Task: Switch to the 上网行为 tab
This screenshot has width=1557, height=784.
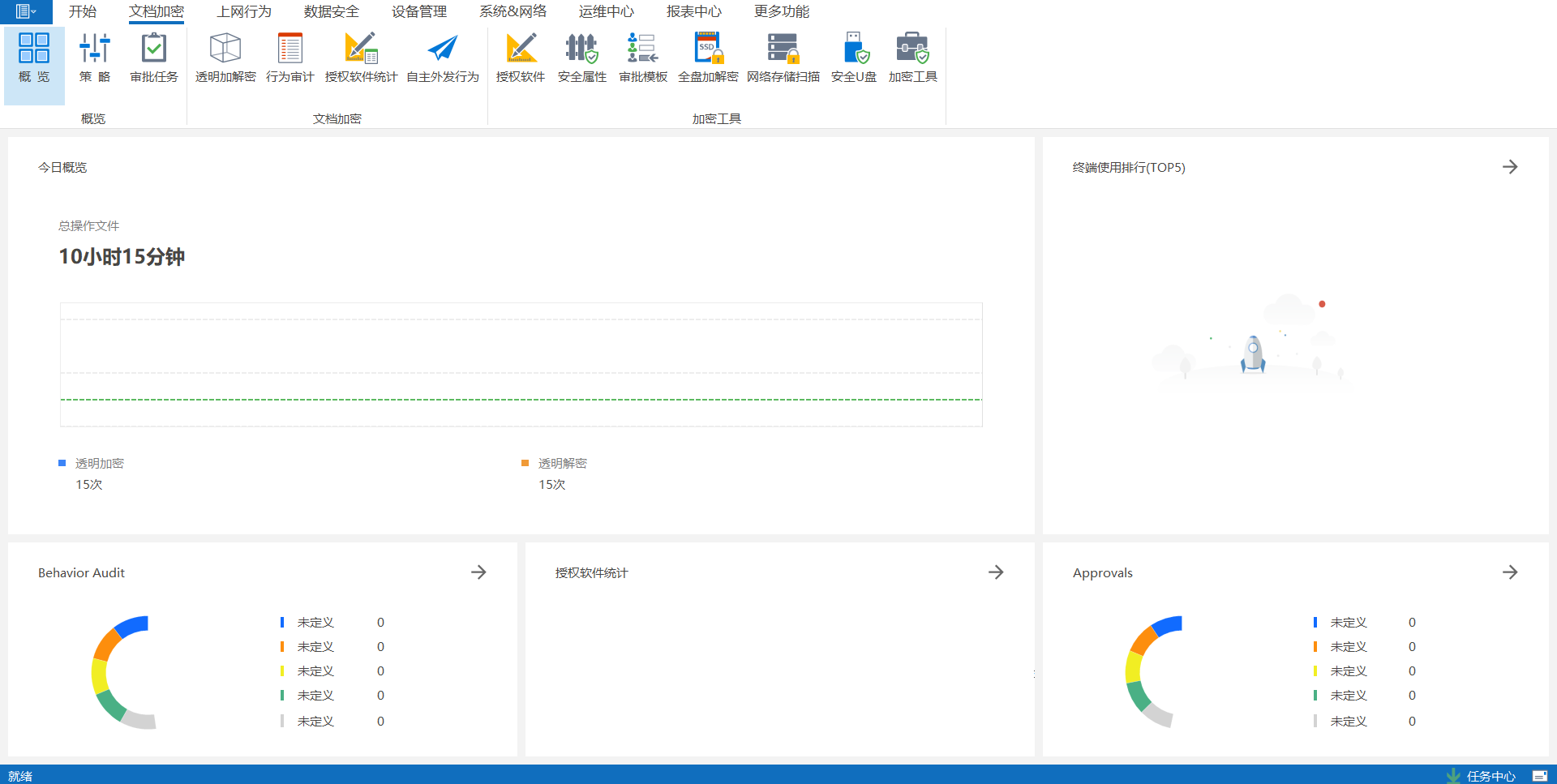Action: pos(243,11)
